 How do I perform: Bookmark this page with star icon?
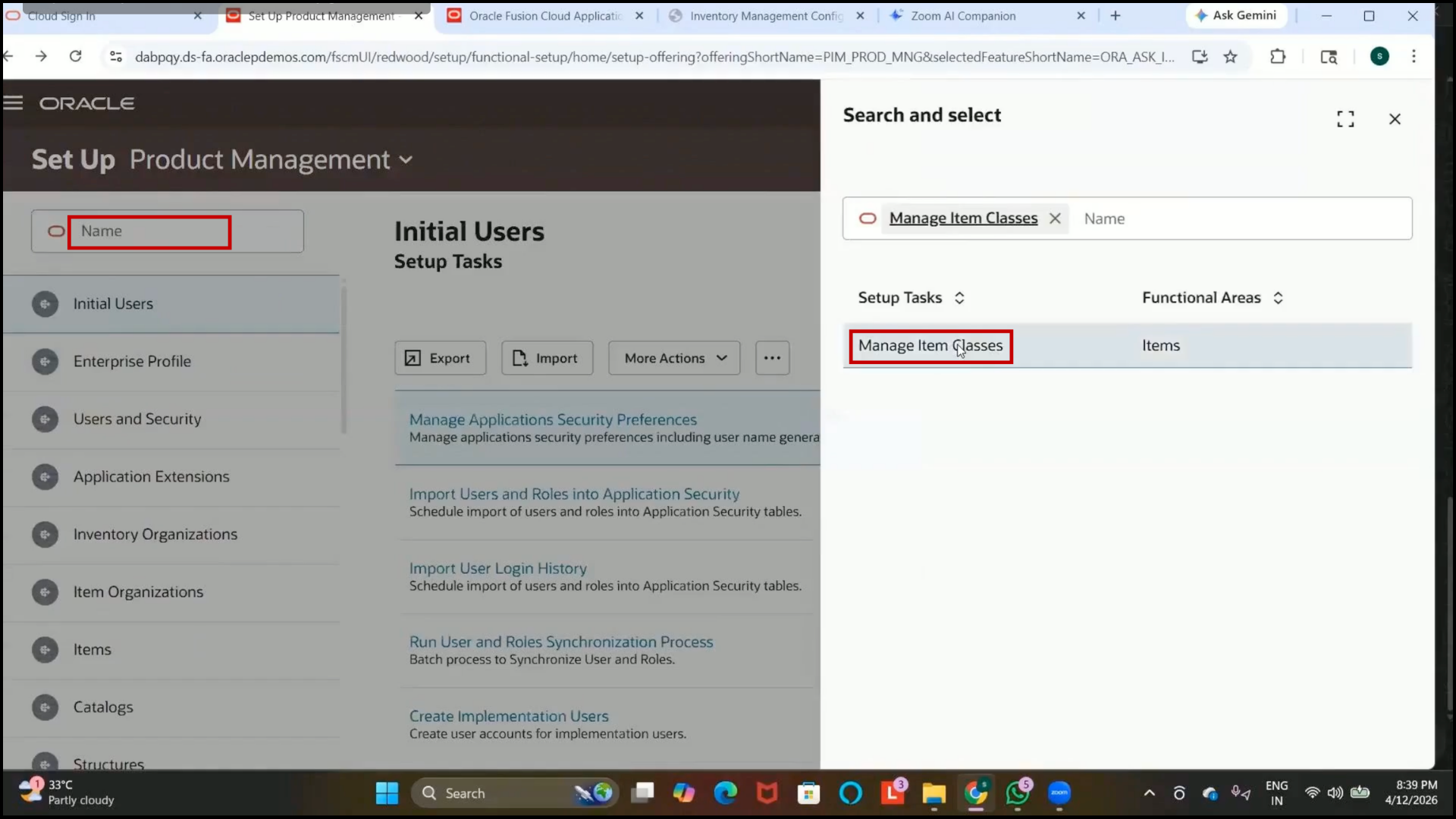(x=1230, y=56)
